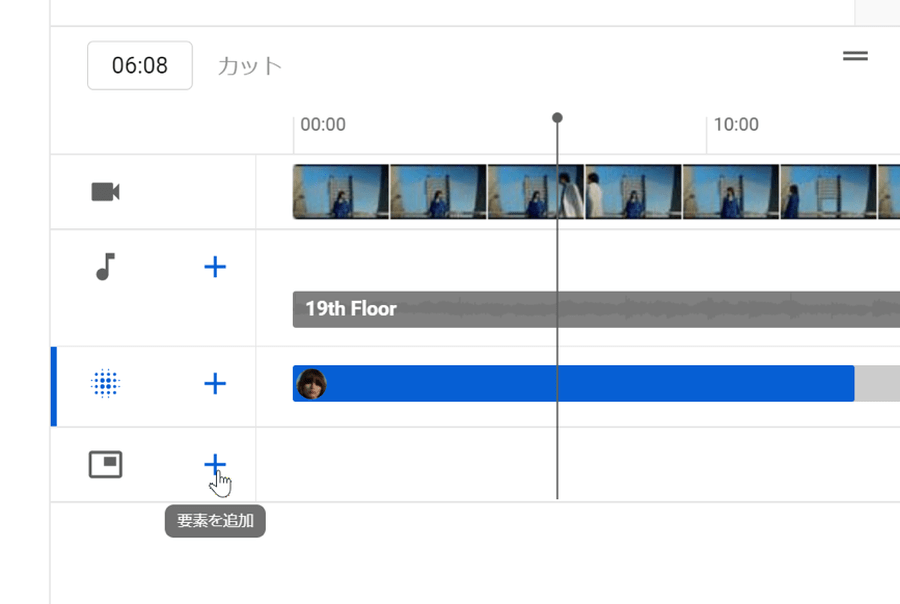Click the timeline resize handle icon
The image size is (900, 604).
pos(855,56)
